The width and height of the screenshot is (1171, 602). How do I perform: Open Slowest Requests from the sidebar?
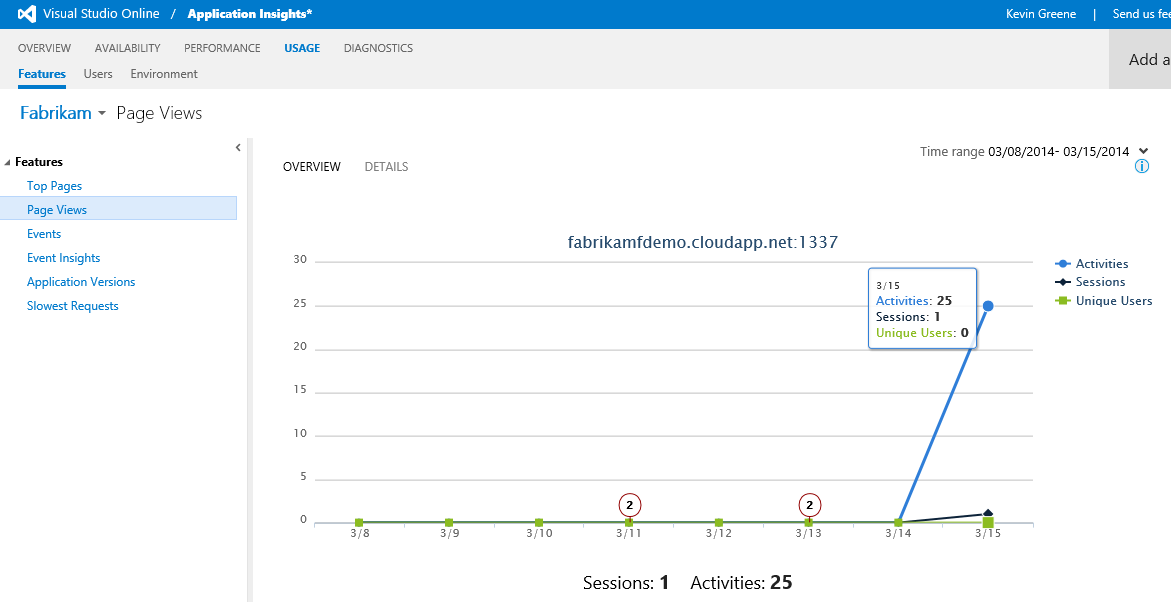(72, 305)
